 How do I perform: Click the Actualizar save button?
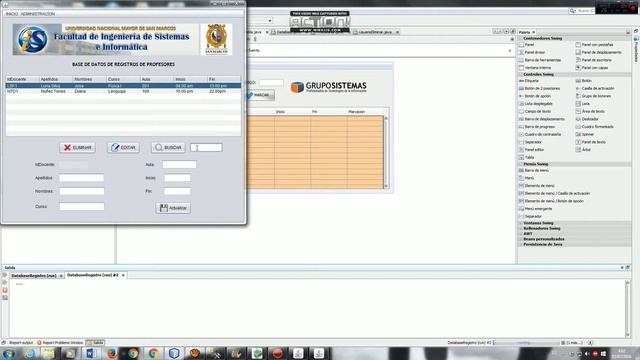173,208
